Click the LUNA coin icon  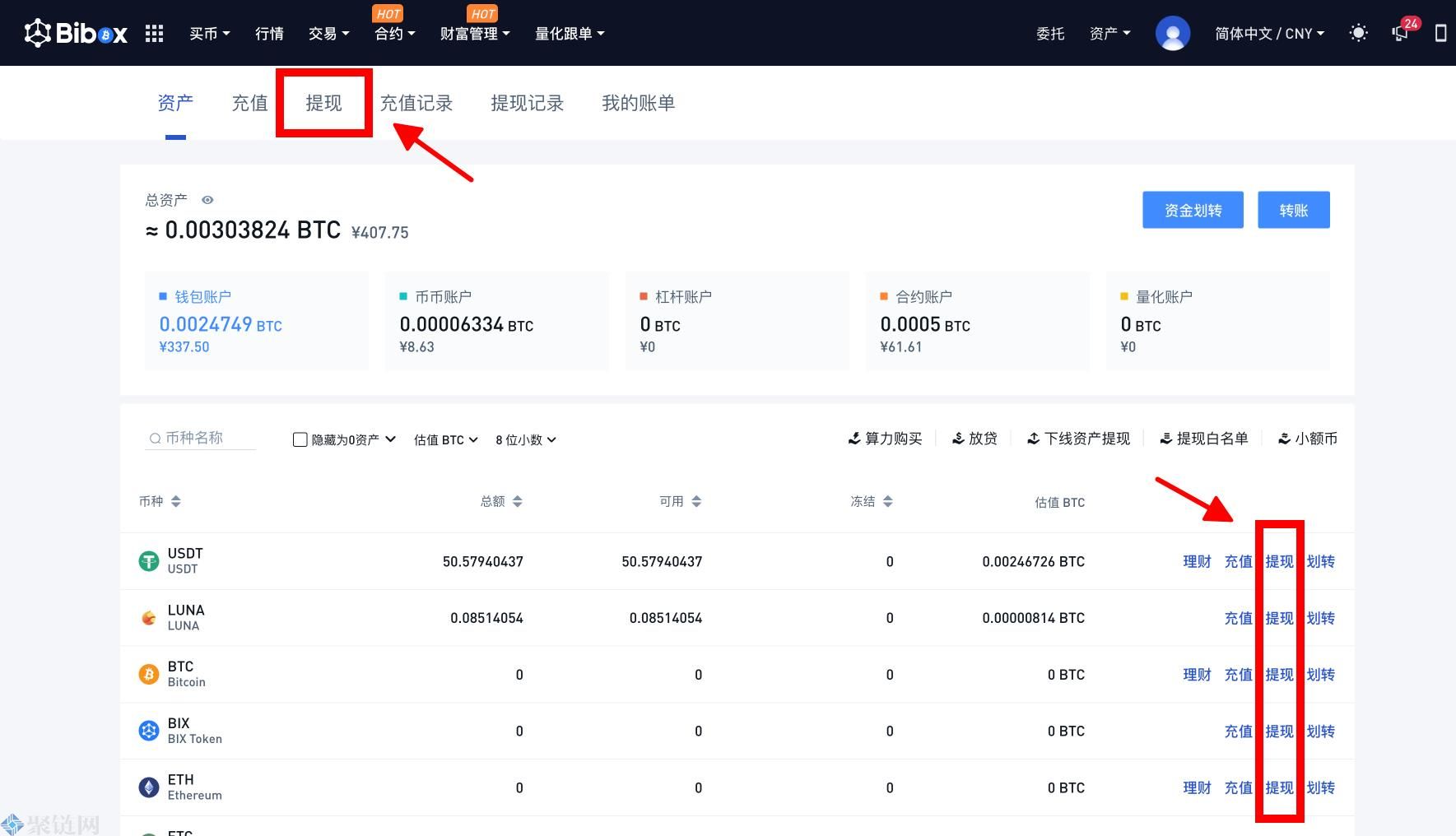tap(148, 618)
